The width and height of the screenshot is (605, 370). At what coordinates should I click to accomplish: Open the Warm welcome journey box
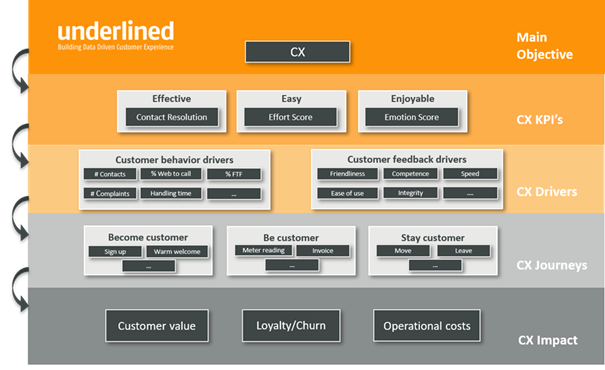tap(177, 252)
